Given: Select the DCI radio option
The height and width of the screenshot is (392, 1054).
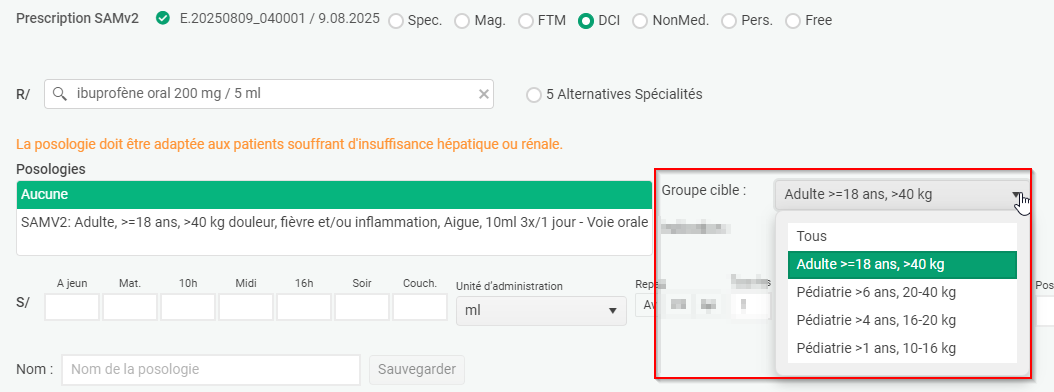Looking at the screenshot, I should pyautogui.click(x=585, y=22).
